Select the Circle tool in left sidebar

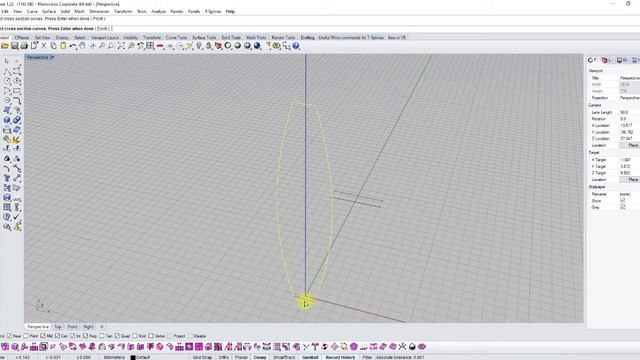pos(7,81)
